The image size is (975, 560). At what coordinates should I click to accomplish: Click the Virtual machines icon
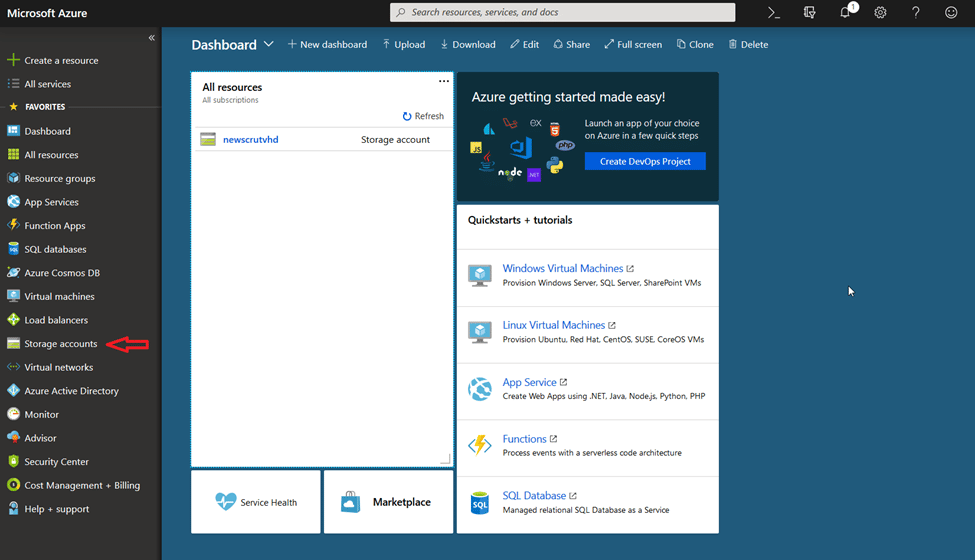(13, 296)
